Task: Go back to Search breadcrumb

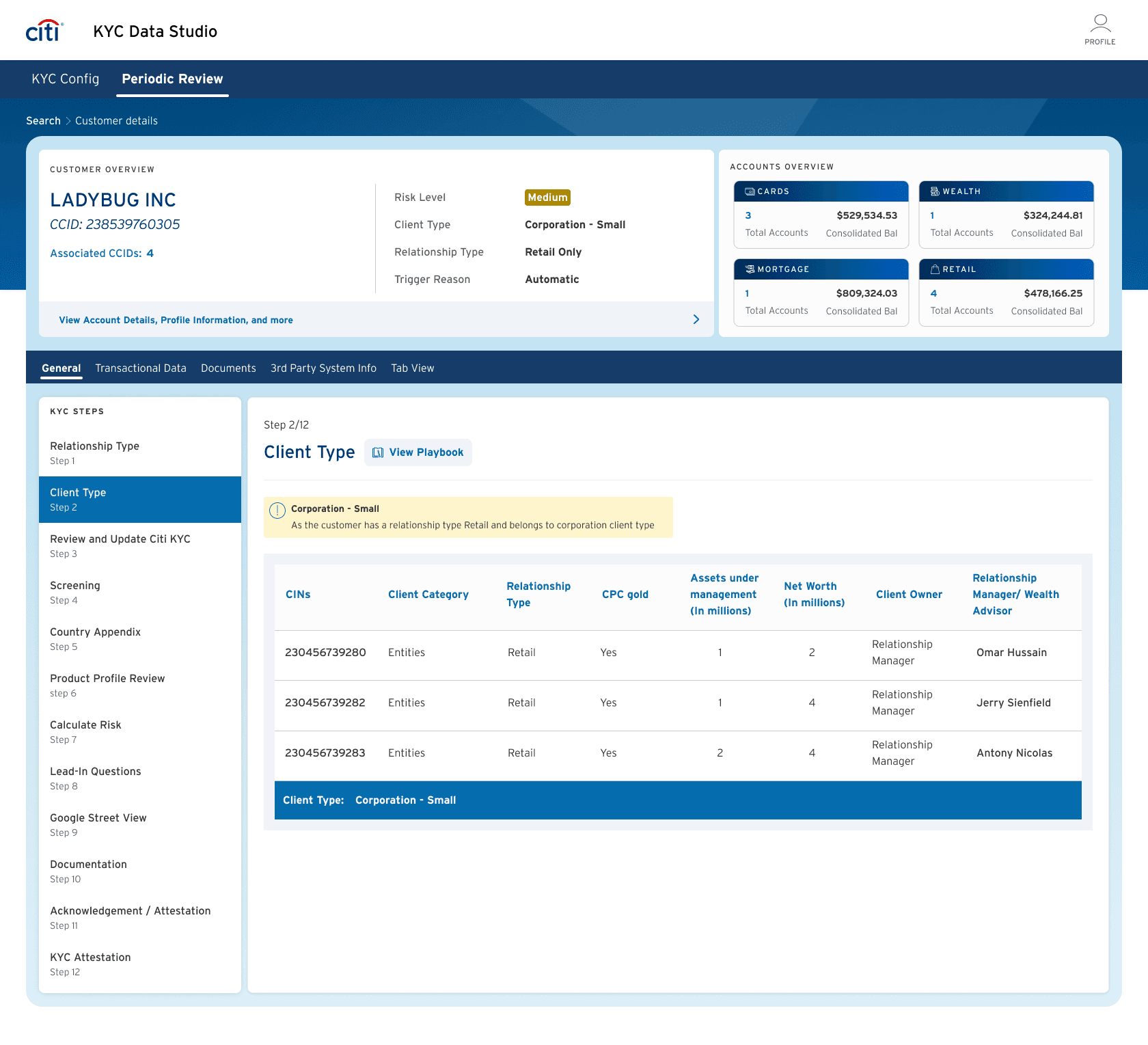Action: point(43,121)
